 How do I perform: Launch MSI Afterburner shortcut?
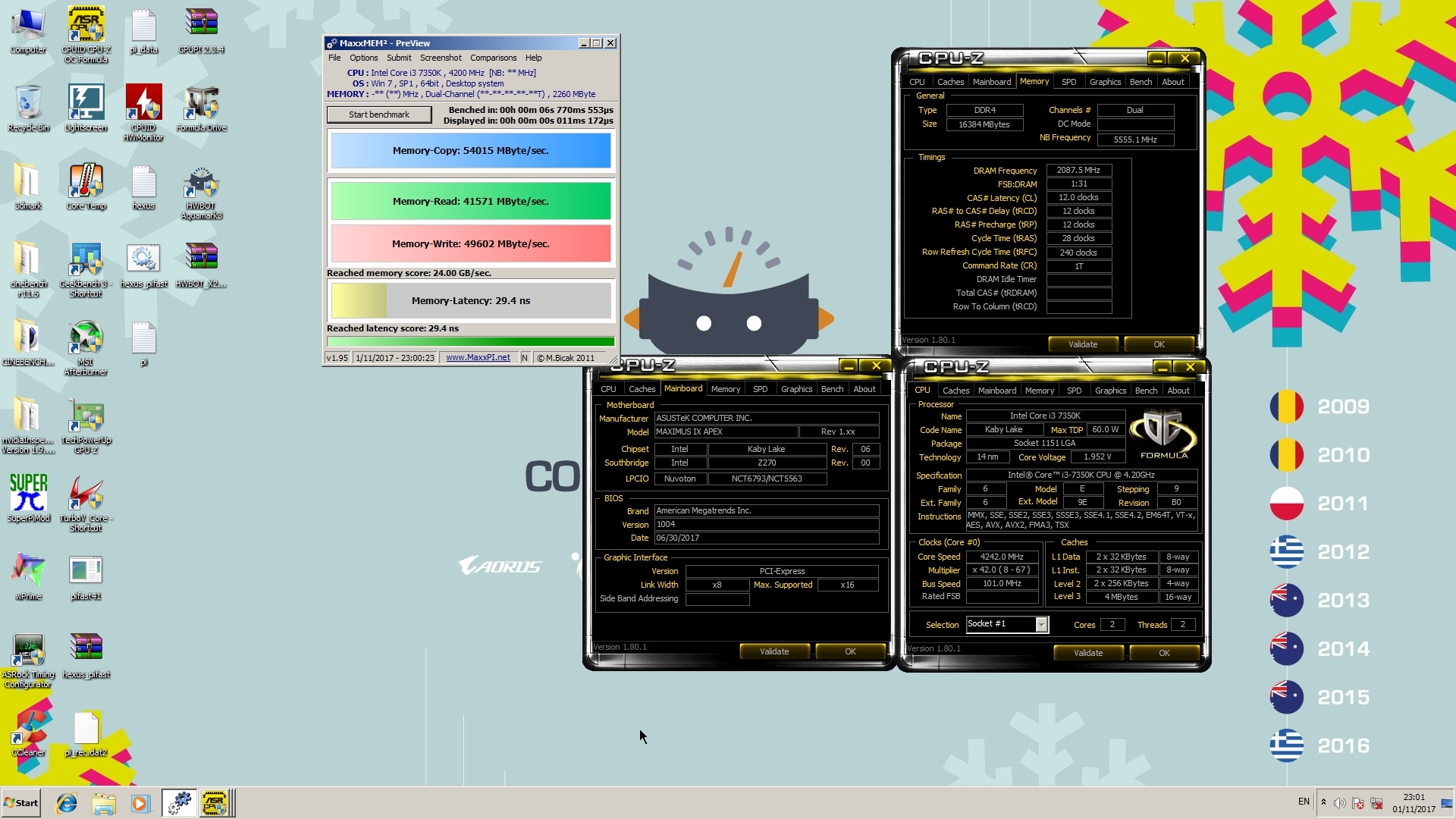(86, 348)
